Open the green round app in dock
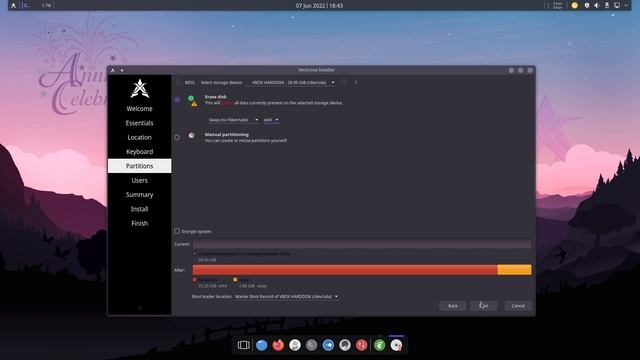This screenshot has width=640, height=360. point(380,345)
